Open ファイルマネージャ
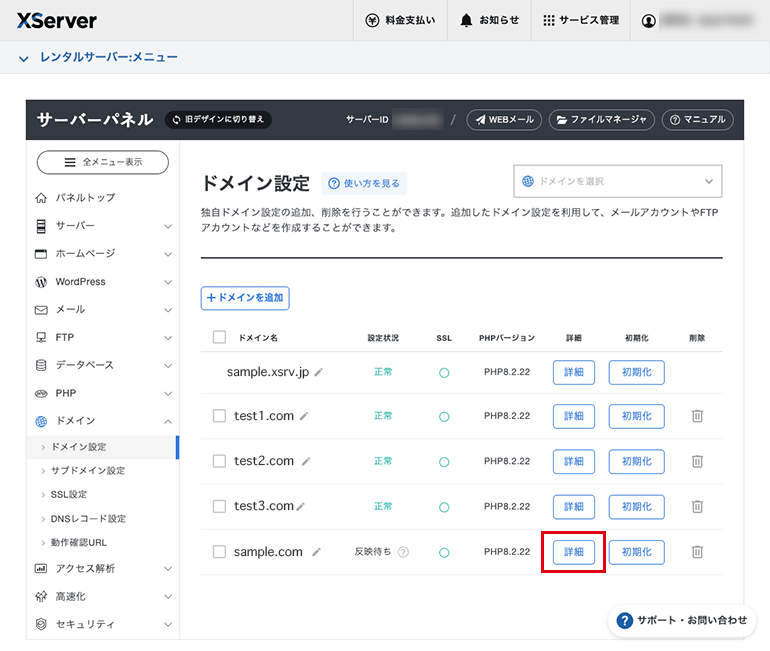Viewport: 770px width, 651px height. tap(602, 120)
